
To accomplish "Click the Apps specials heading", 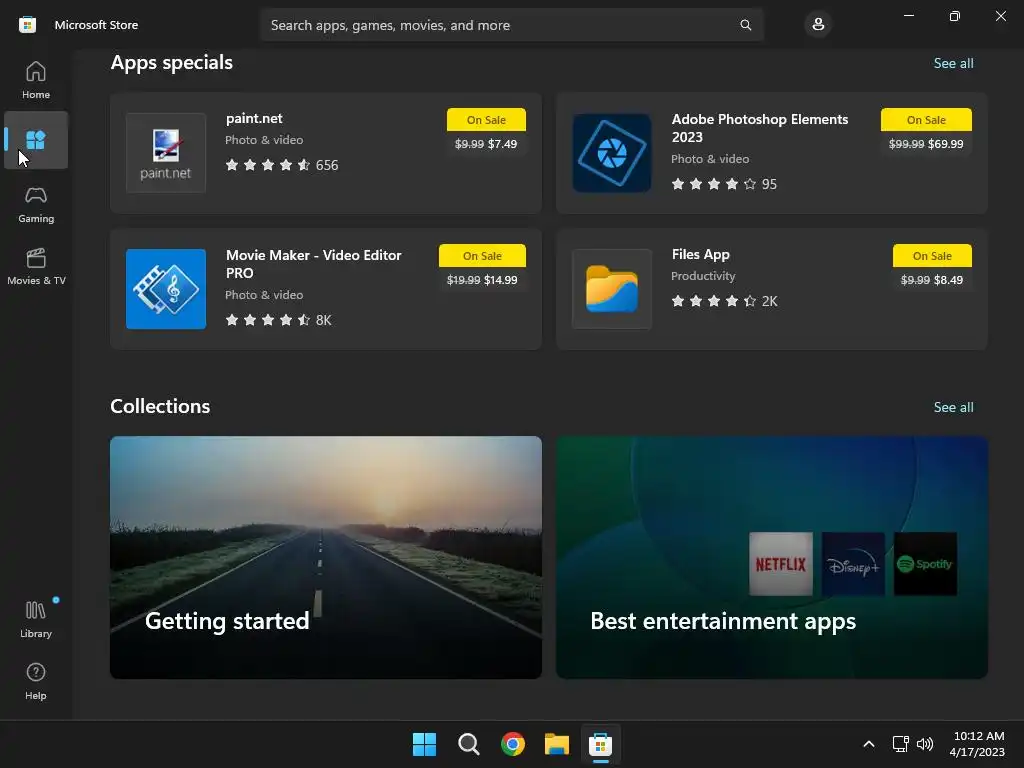I will [172, 62].
